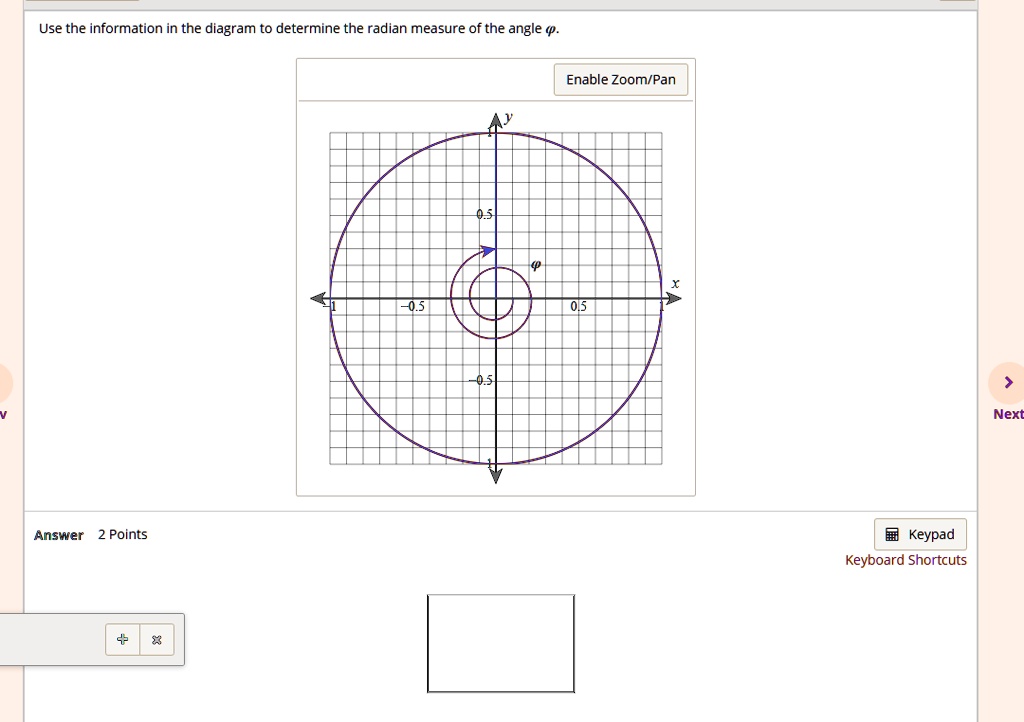Click the φ angle label in the diagram
1024x722 pixels.
tap(536, 264)
